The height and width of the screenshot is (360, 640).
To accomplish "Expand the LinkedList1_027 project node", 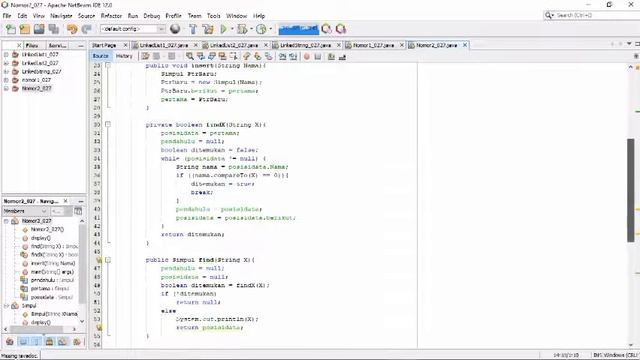I will 6,54.
